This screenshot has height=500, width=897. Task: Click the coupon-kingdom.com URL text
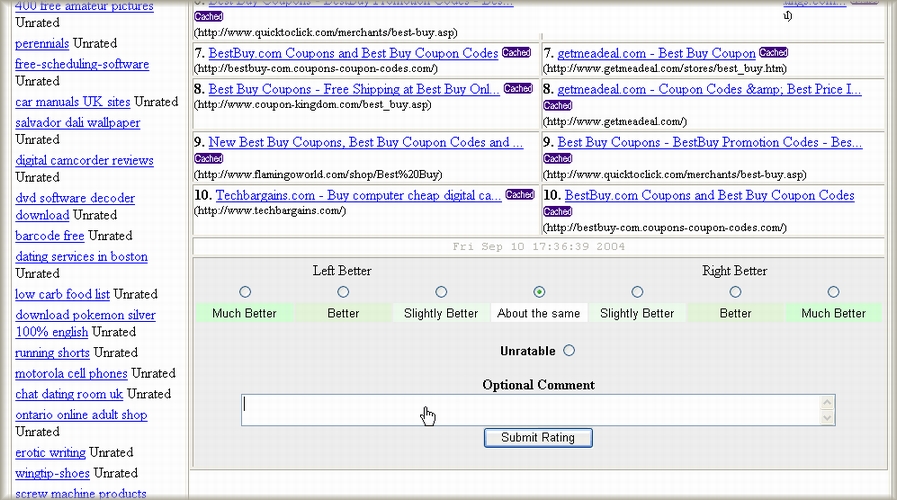[312, 105]
